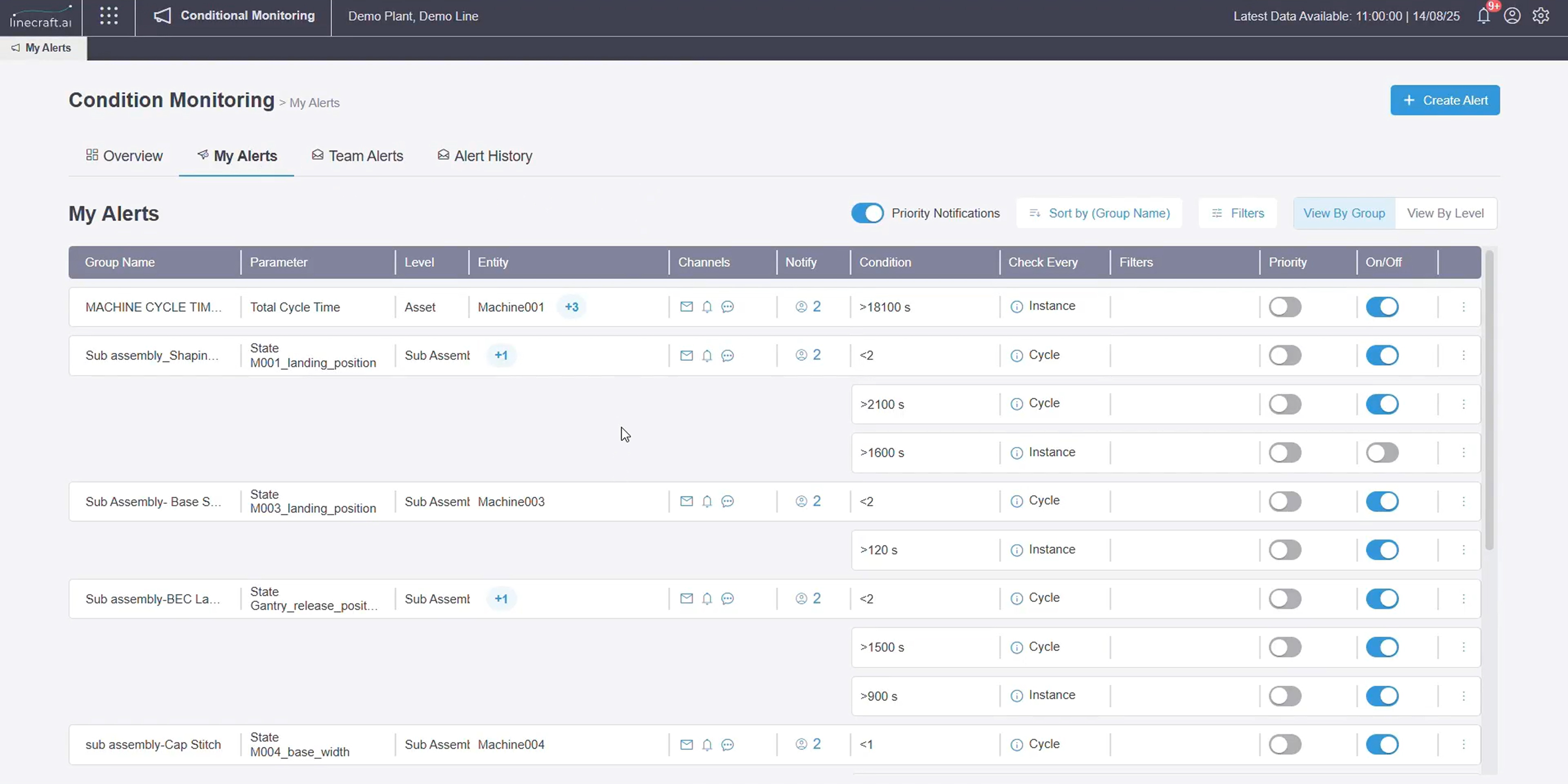The width and height of the screenshot is (1568, 784).
Task: Click Machine003 entity text
Action: (511, 502)
